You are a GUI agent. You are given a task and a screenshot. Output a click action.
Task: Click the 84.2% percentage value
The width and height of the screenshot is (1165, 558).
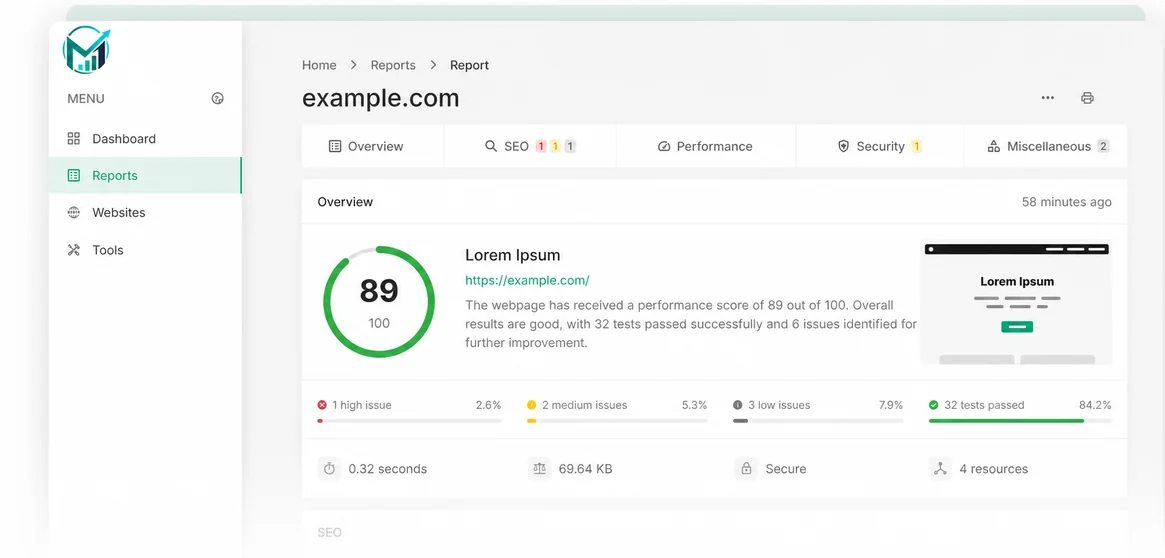coord(1095,405)
